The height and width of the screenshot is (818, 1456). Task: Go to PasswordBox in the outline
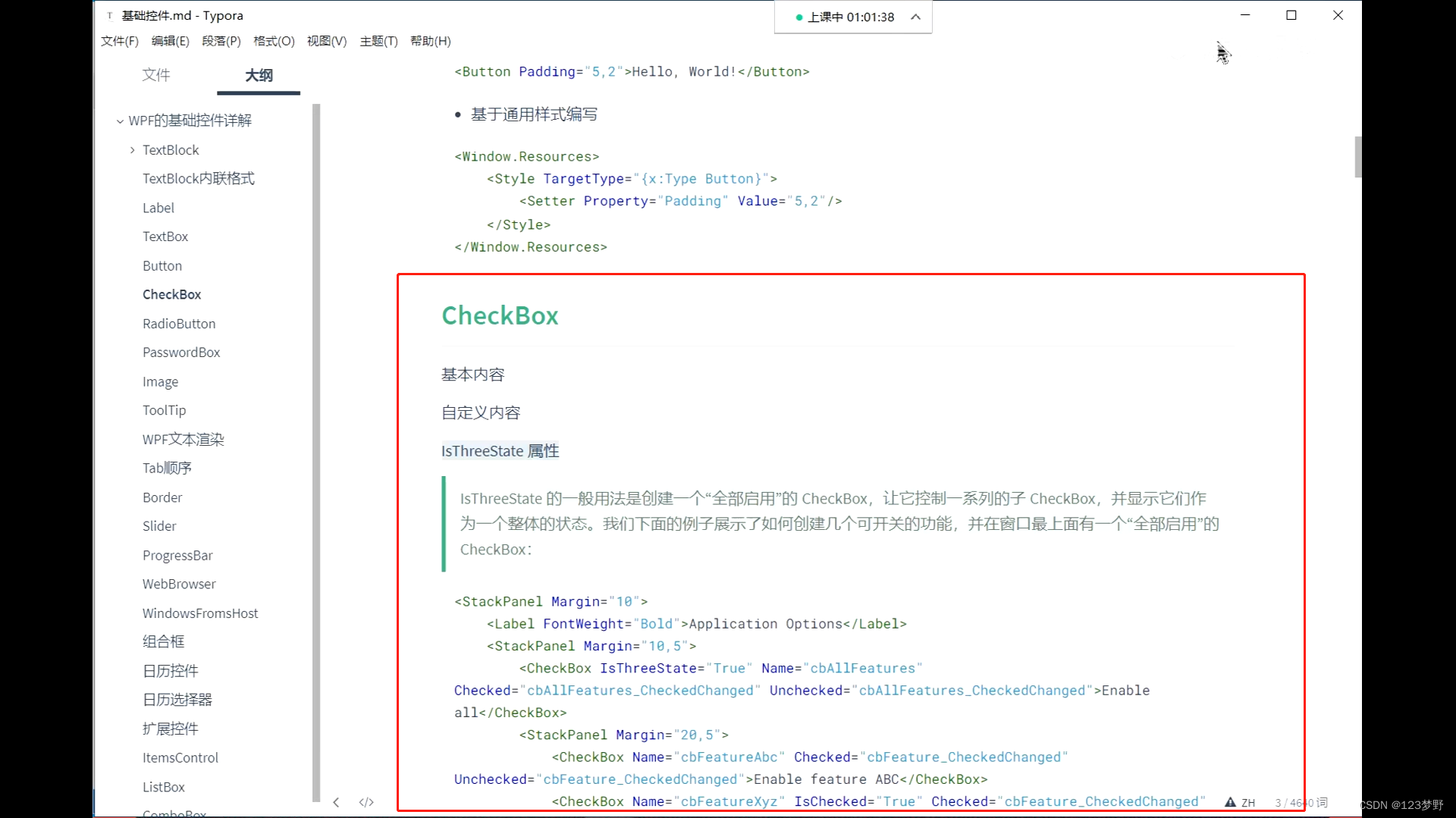[181, 353]
